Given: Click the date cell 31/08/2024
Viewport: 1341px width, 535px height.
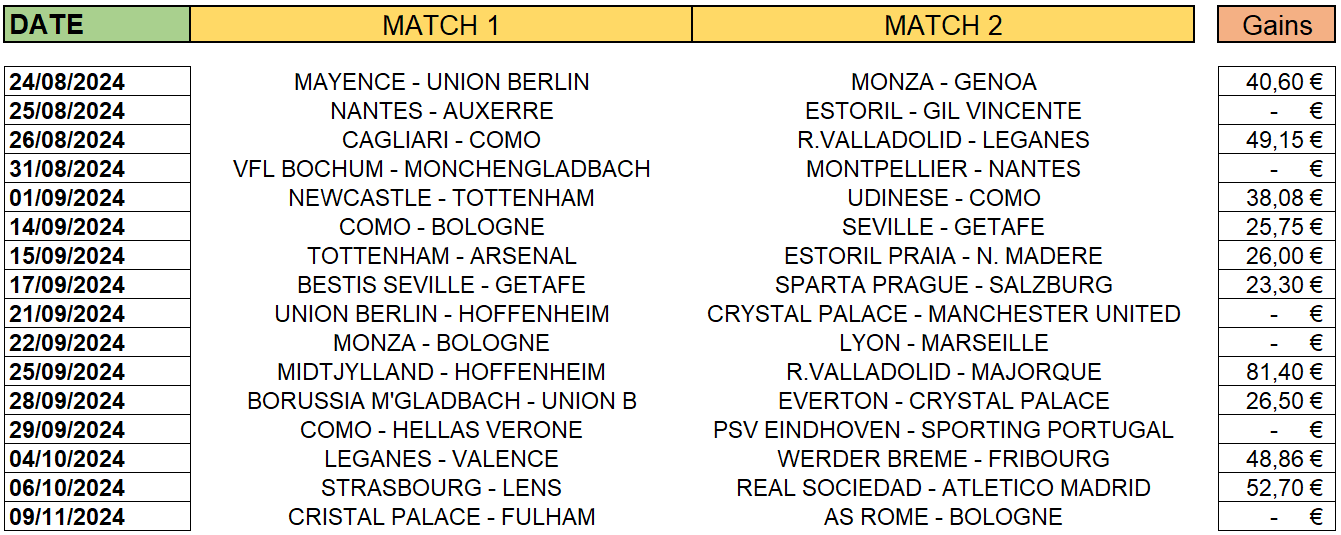Looking at the screenshot, I should (97, 169).
